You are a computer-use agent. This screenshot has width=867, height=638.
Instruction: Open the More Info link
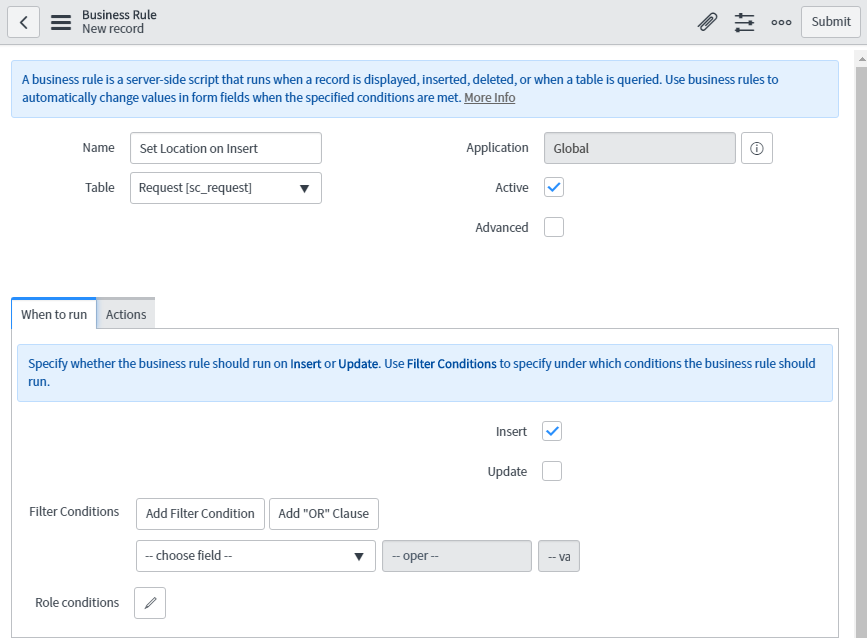[x=489, y=98]
